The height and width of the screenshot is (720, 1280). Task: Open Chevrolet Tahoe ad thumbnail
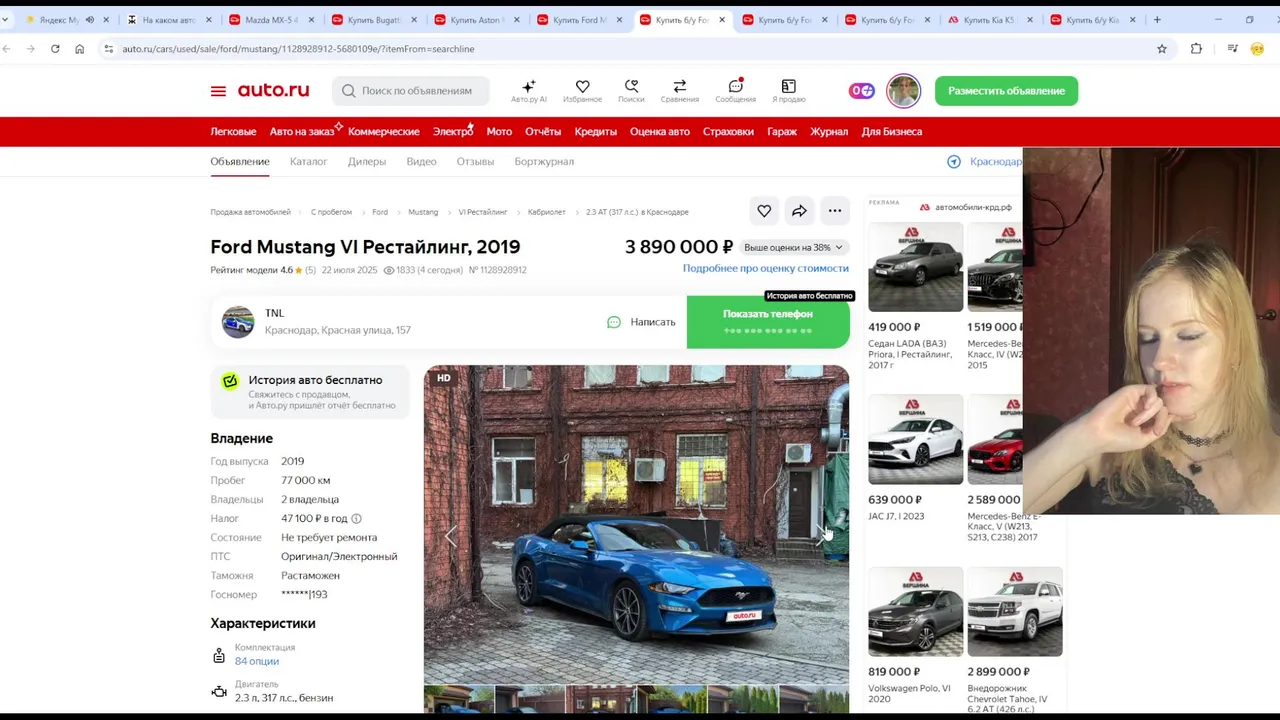click(x=1014, y=612)
